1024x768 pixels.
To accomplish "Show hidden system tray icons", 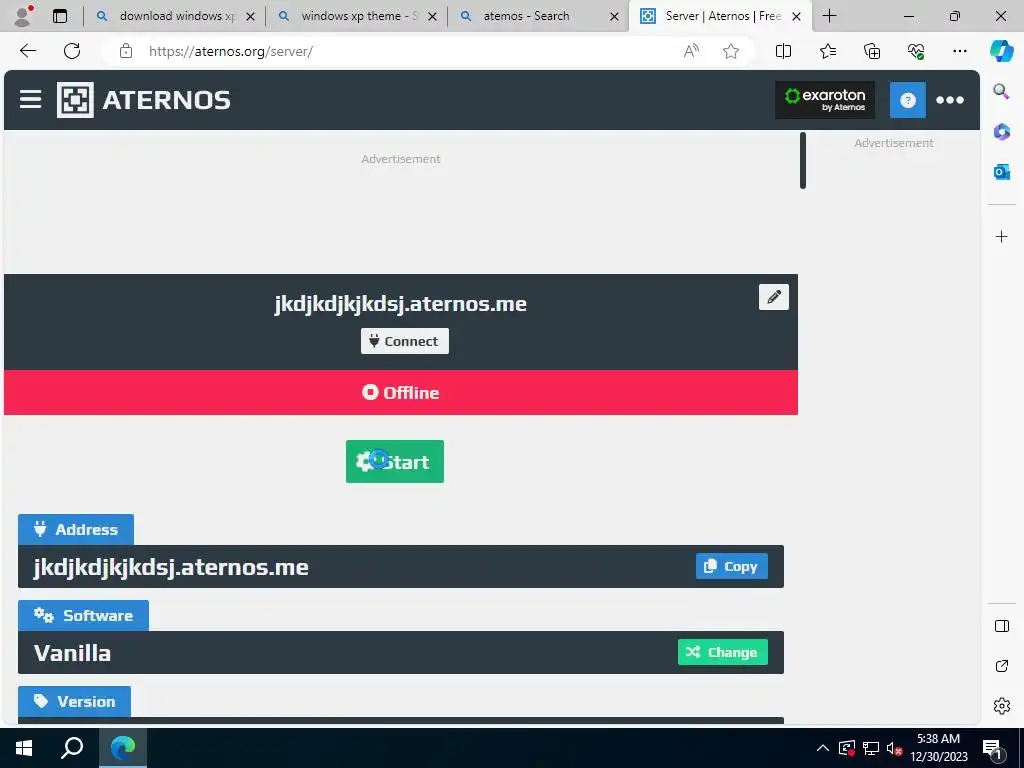I will click(823, 748).
